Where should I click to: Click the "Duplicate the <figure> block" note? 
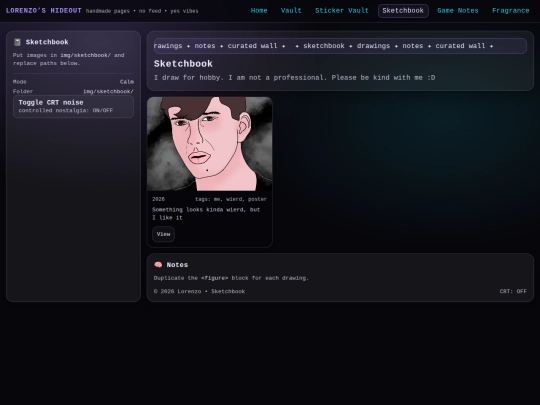(x=231, y=278)
